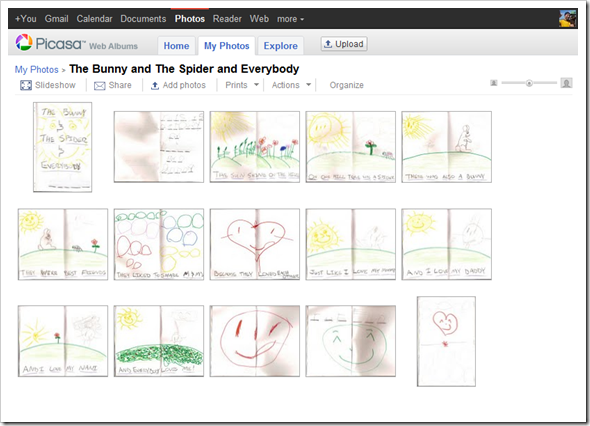The width and height of the screenshot is (590, 426).
Task: Open the 'And I love my nanni' thumbnail
Action: pos(63,341)
